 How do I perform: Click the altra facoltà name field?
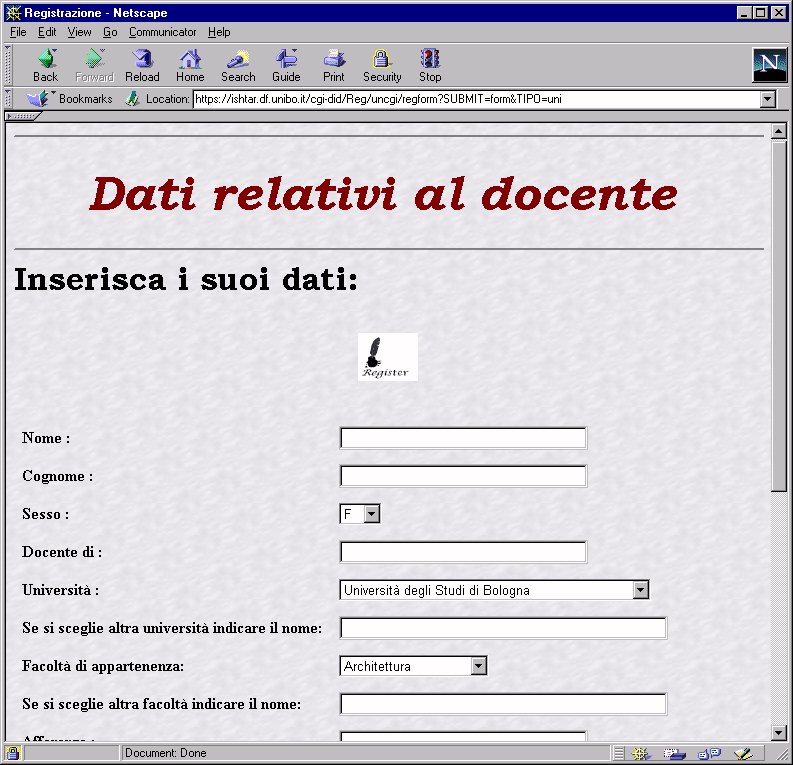click(504, 704)
